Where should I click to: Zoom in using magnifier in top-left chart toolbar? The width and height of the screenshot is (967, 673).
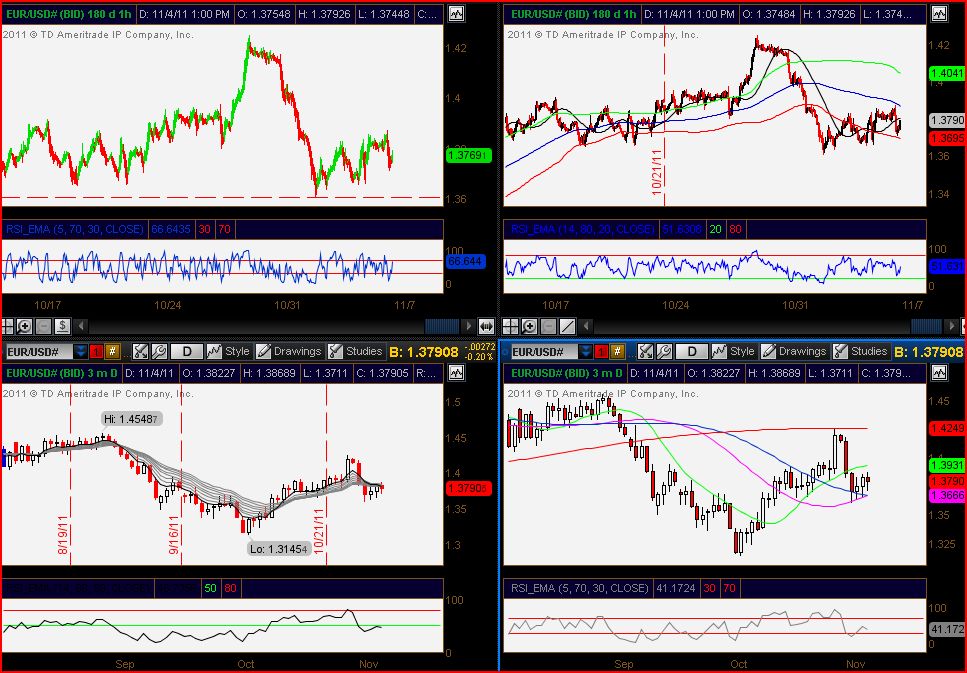pyautogui.click(x=24, y=326)
